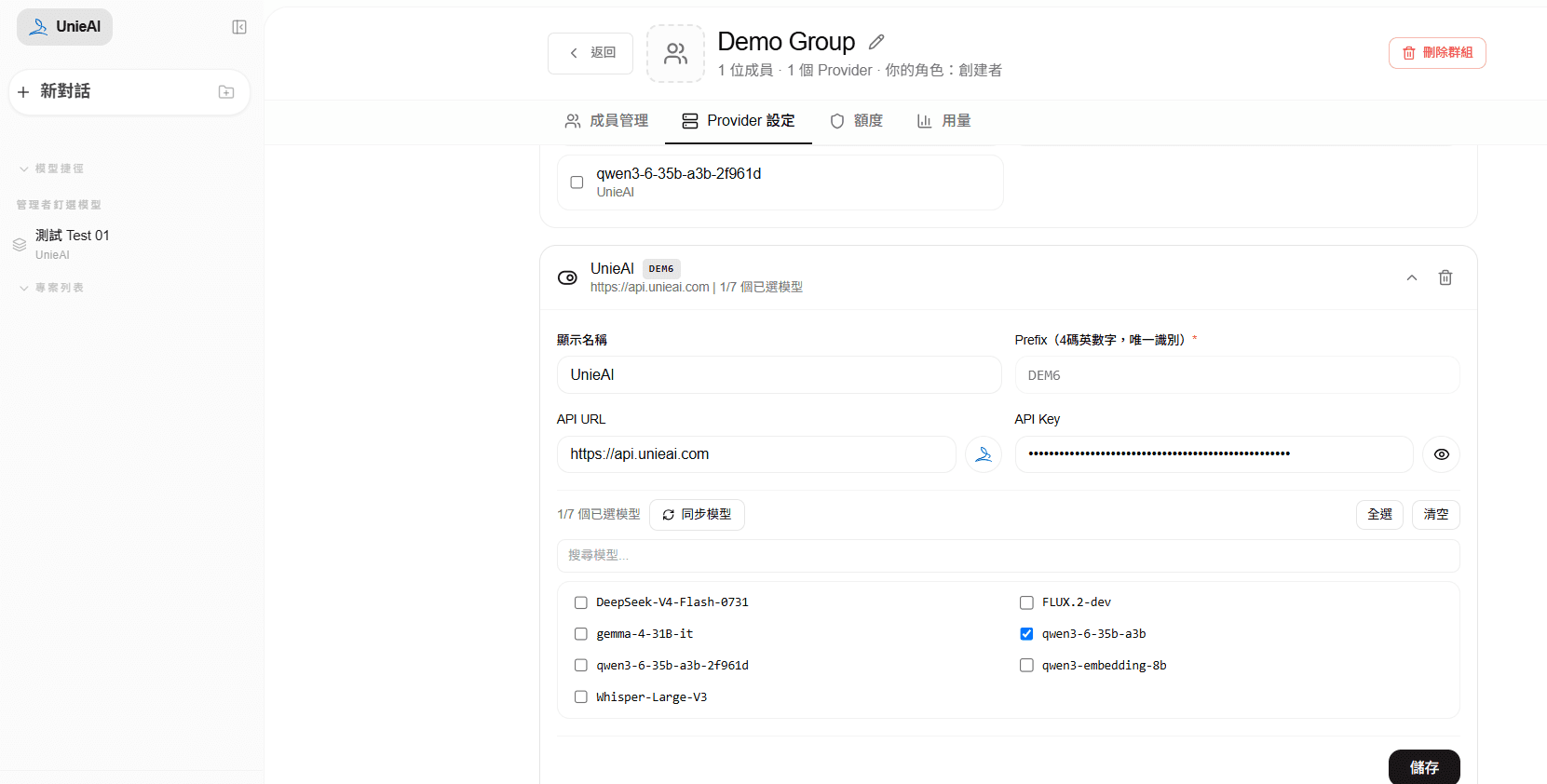The width and height of the screenshot is (1547, 784).
Task: Uncheck the qwen3-6-35b-a3b model checkbox
Action: (1026, 634)
